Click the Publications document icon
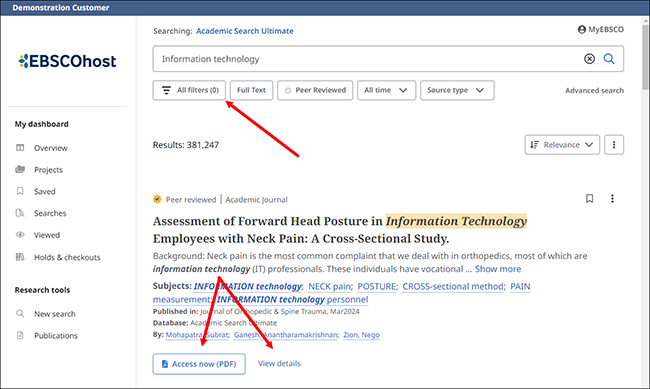The height and width of the screenshot is (389, 650). coord(20,335)
